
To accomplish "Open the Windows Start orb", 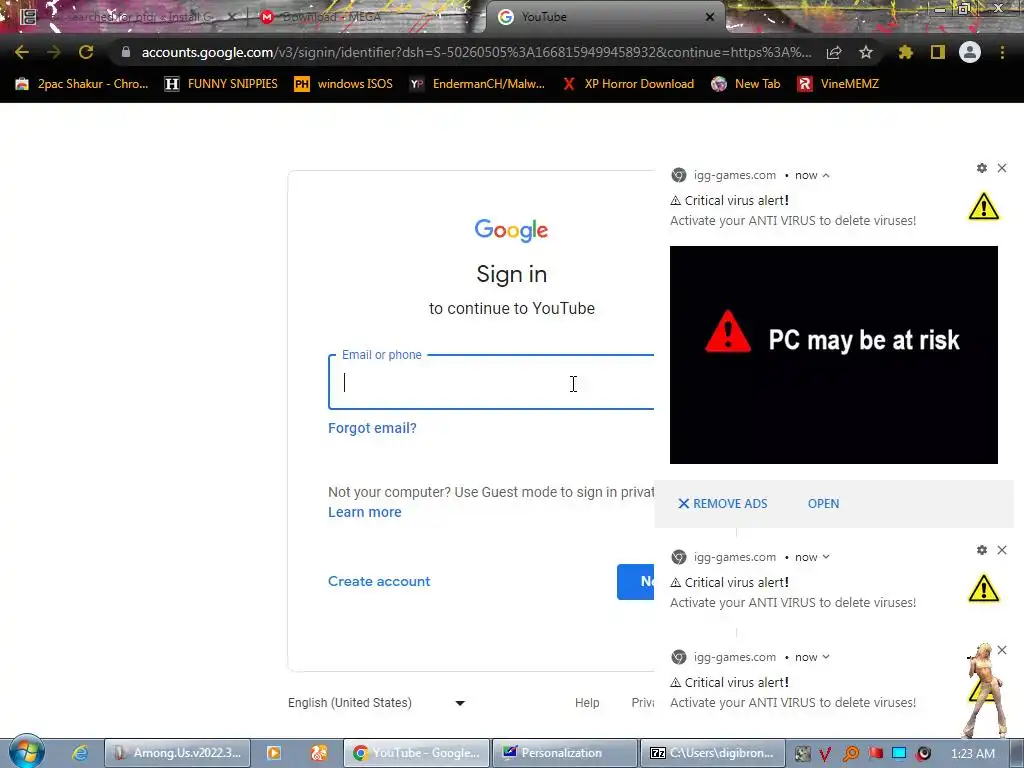I will click(26, 752).
